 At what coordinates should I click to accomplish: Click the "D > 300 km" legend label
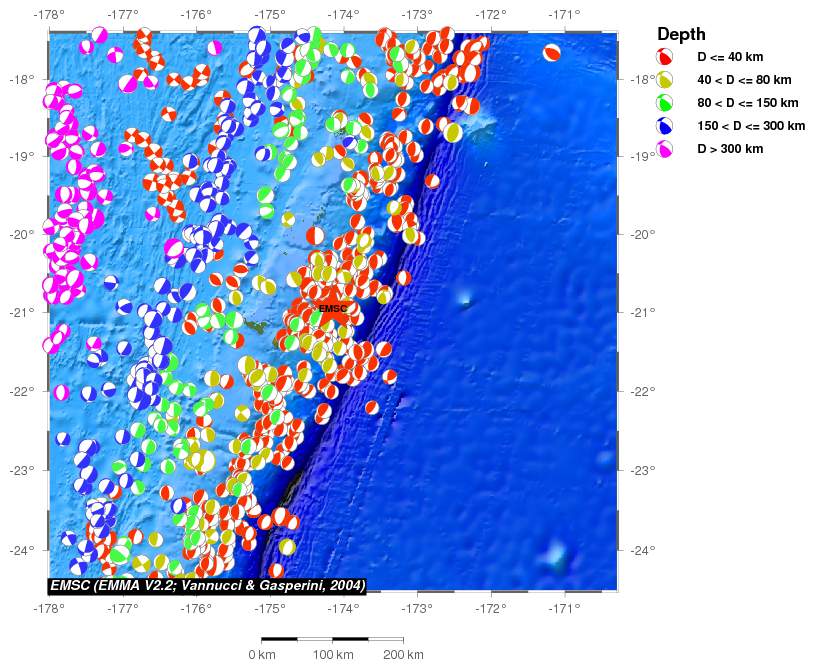731,149
